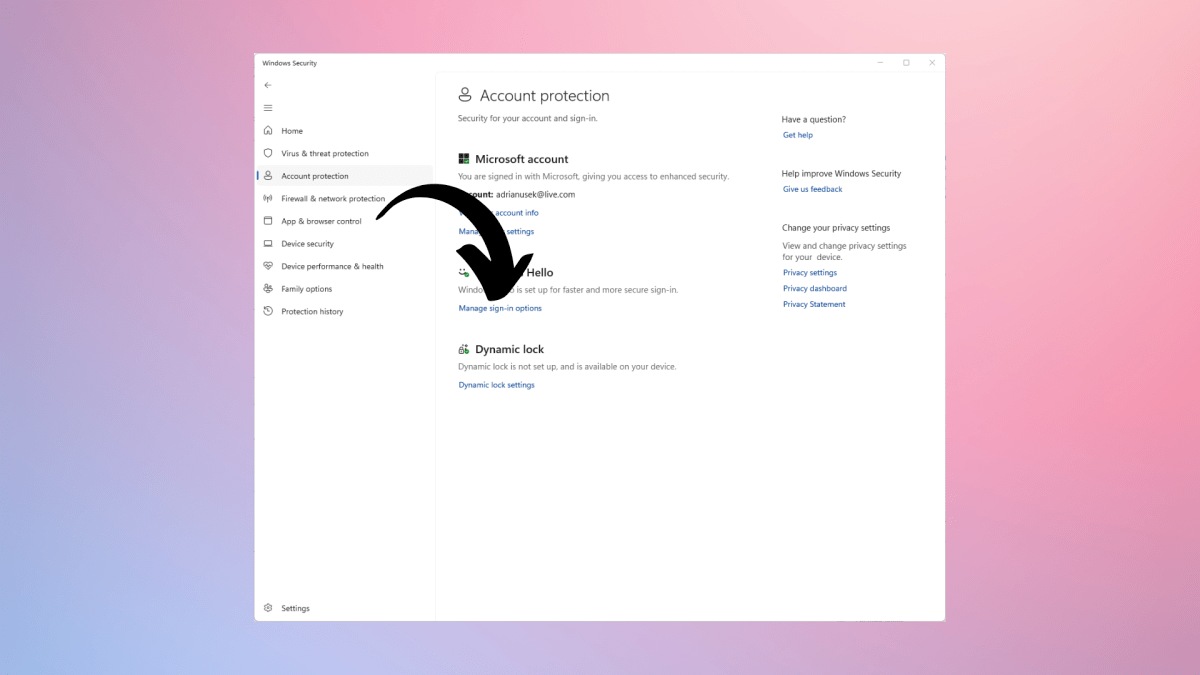Screen dimensions: 1200x675
Task: Click 'Security for your account and sign-in.' text
Action: (527, 118)
